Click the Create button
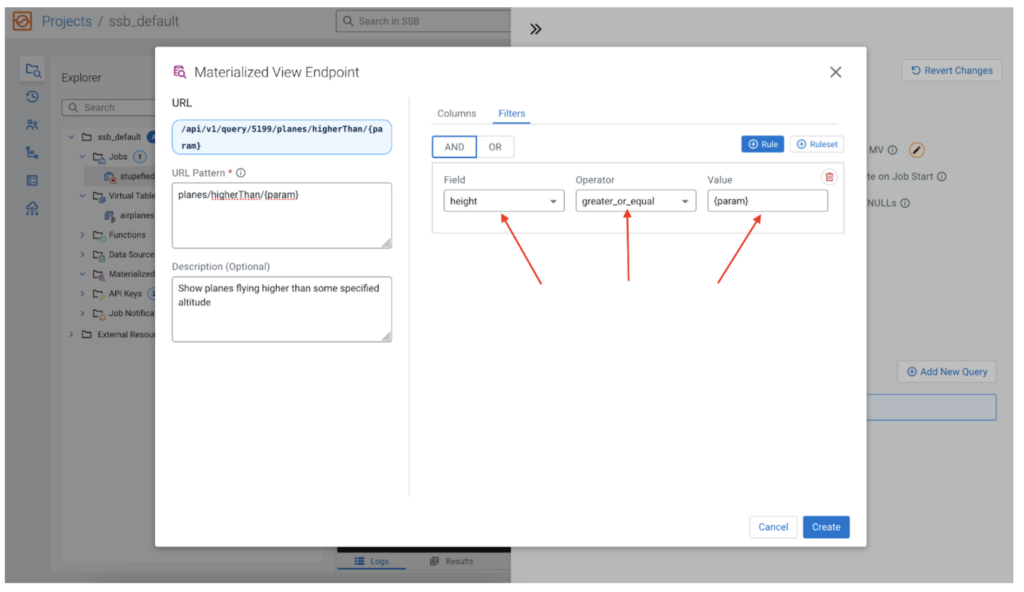Screen dimensions: 1024x592 pos(826,527)
